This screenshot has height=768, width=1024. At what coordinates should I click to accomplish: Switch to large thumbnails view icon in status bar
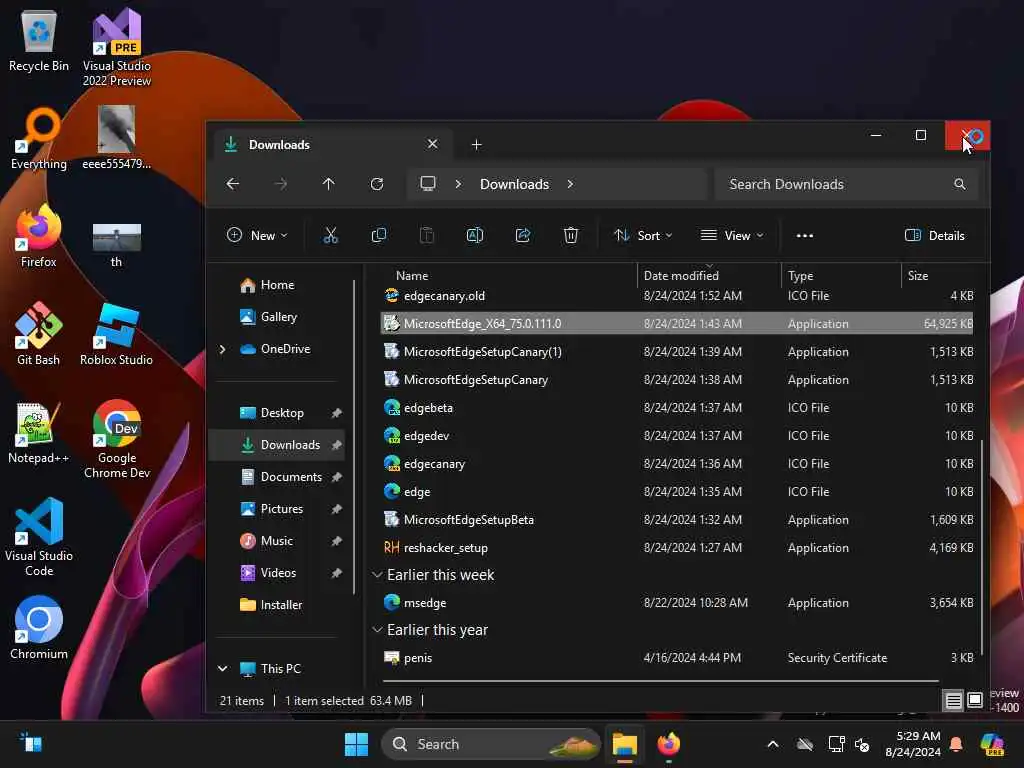[974, 701]
